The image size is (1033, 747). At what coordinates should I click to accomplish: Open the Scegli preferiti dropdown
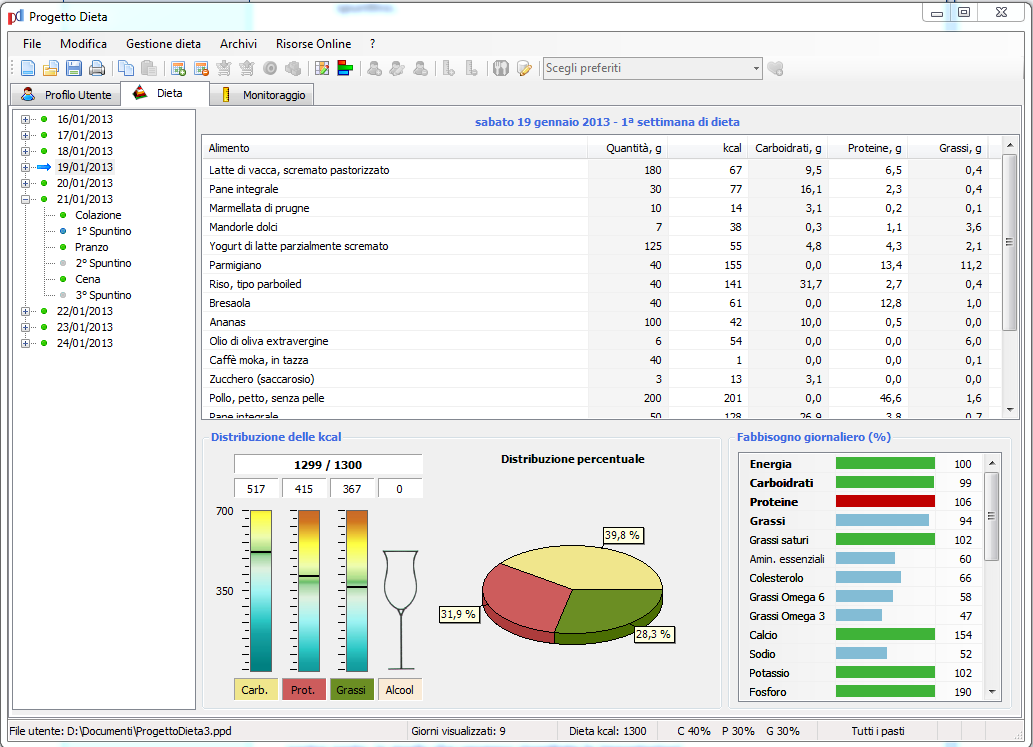pyautogui.click(x=755, y=68)
